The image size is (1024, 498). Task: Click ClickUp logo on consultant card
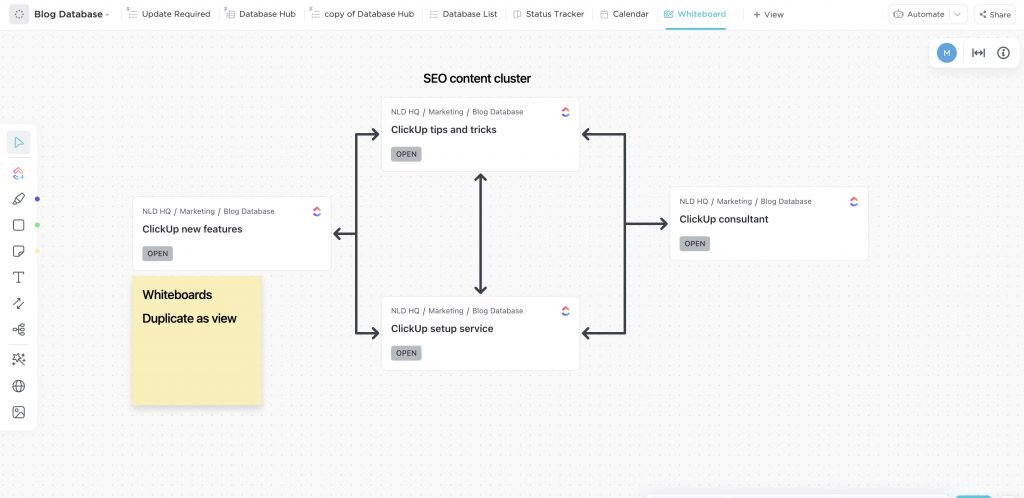[x=854, y=201]
